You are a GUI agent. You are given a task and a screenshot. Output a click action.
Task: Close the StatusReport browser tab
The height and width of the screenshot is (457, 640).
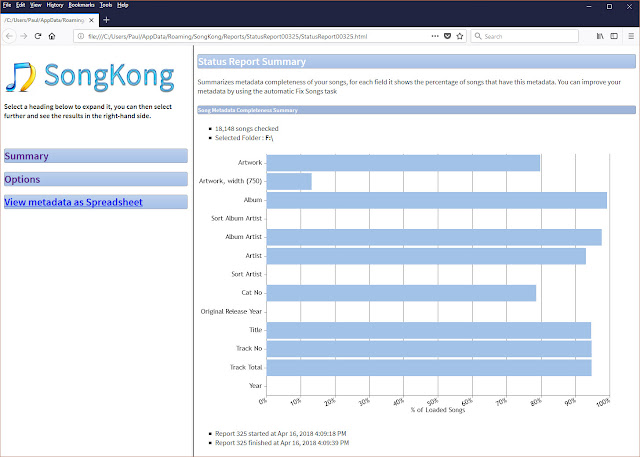point(91,20)
